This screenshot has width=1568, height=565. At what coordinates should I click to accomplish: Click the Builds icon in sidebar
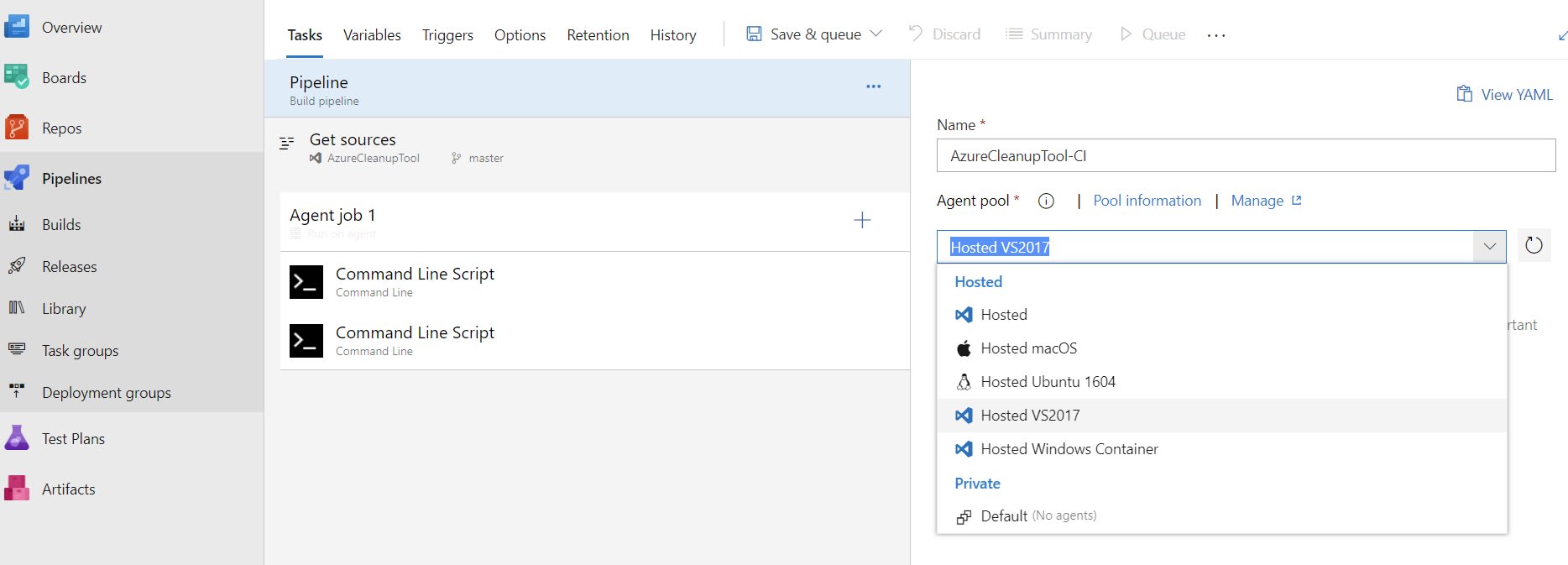coord(16,224)
